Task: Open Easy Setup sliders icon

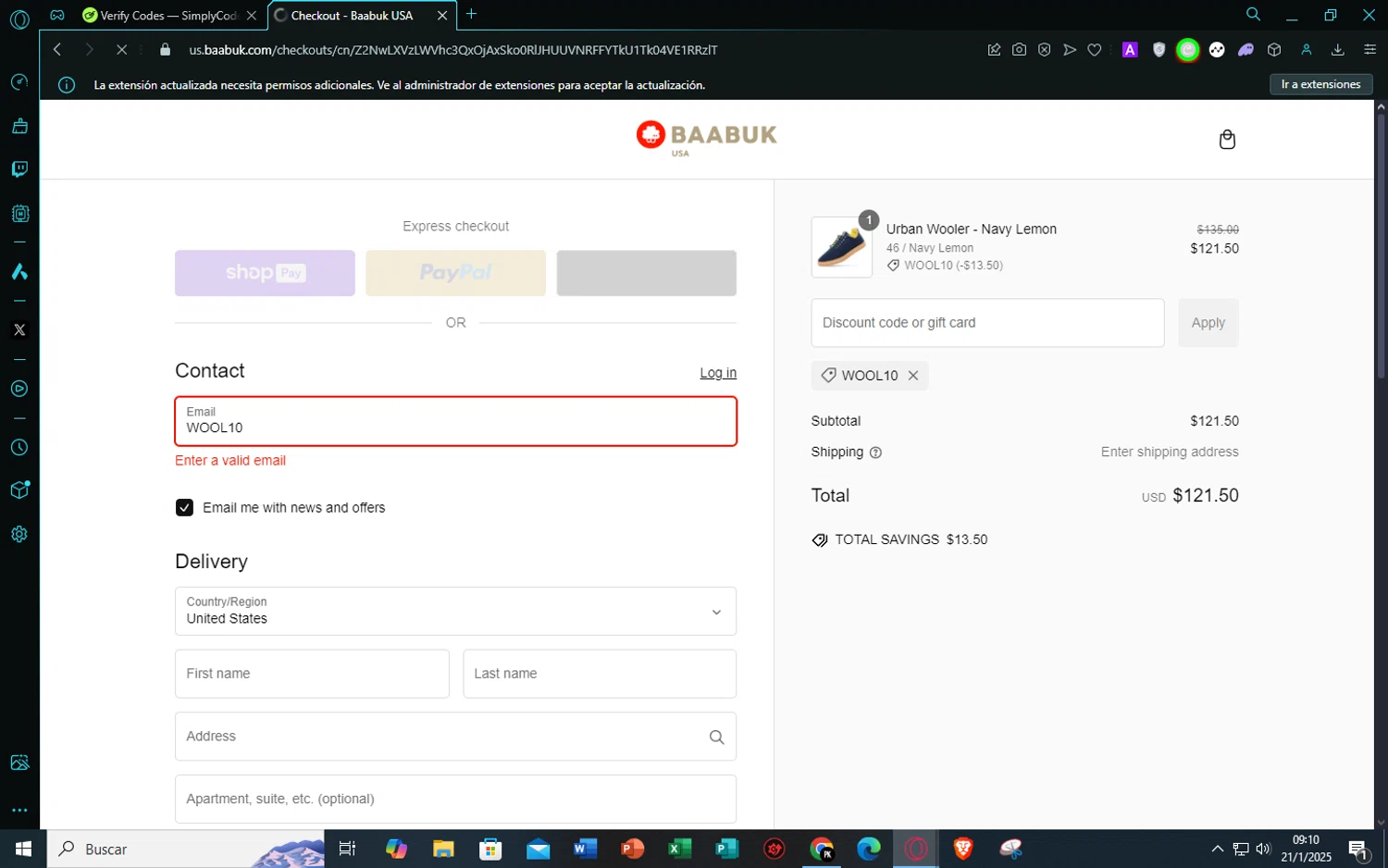Action: point(1370,50)
